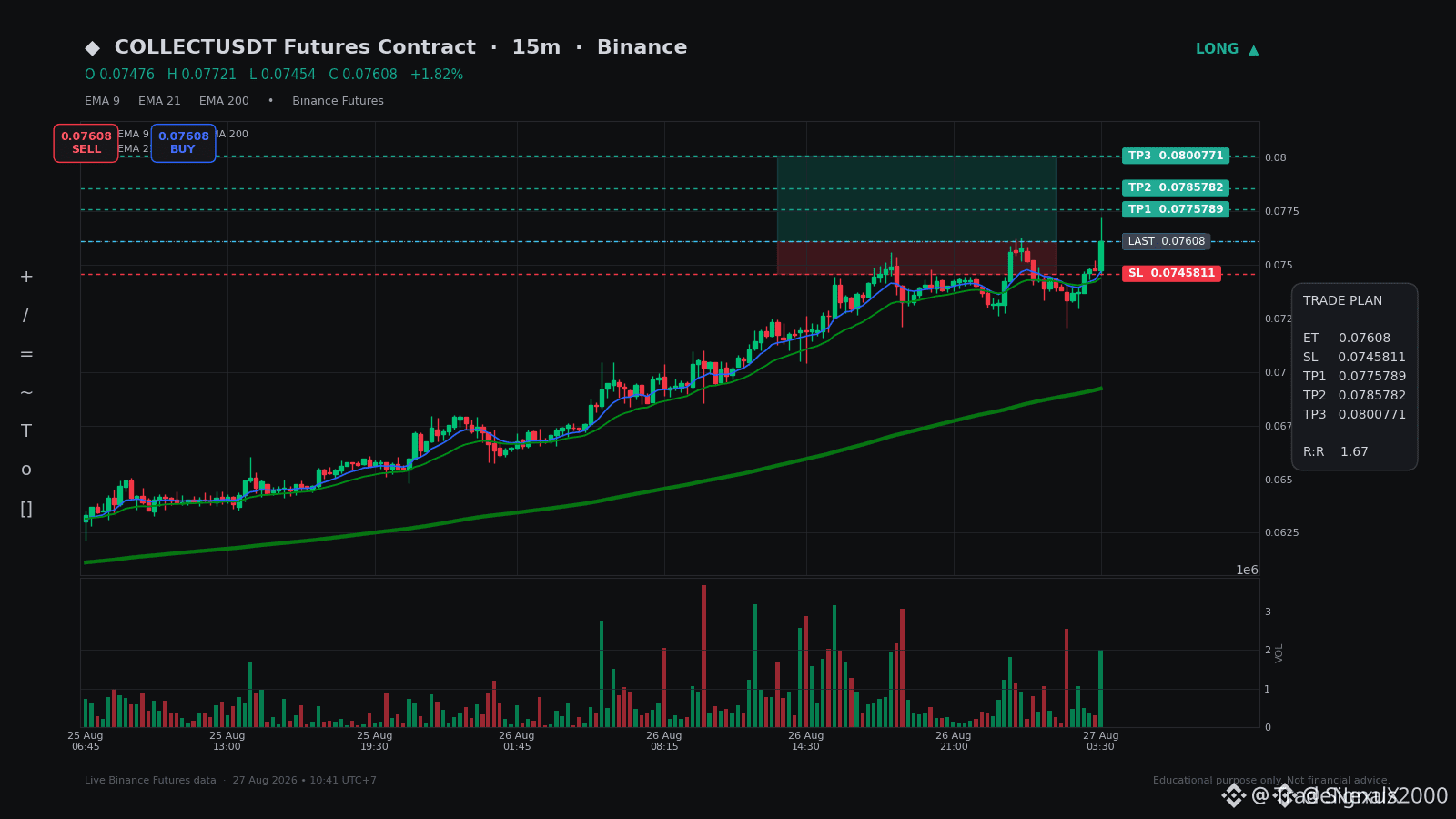
Task: Hit the red SELL 0.07608 button
Action: point(86,143)
